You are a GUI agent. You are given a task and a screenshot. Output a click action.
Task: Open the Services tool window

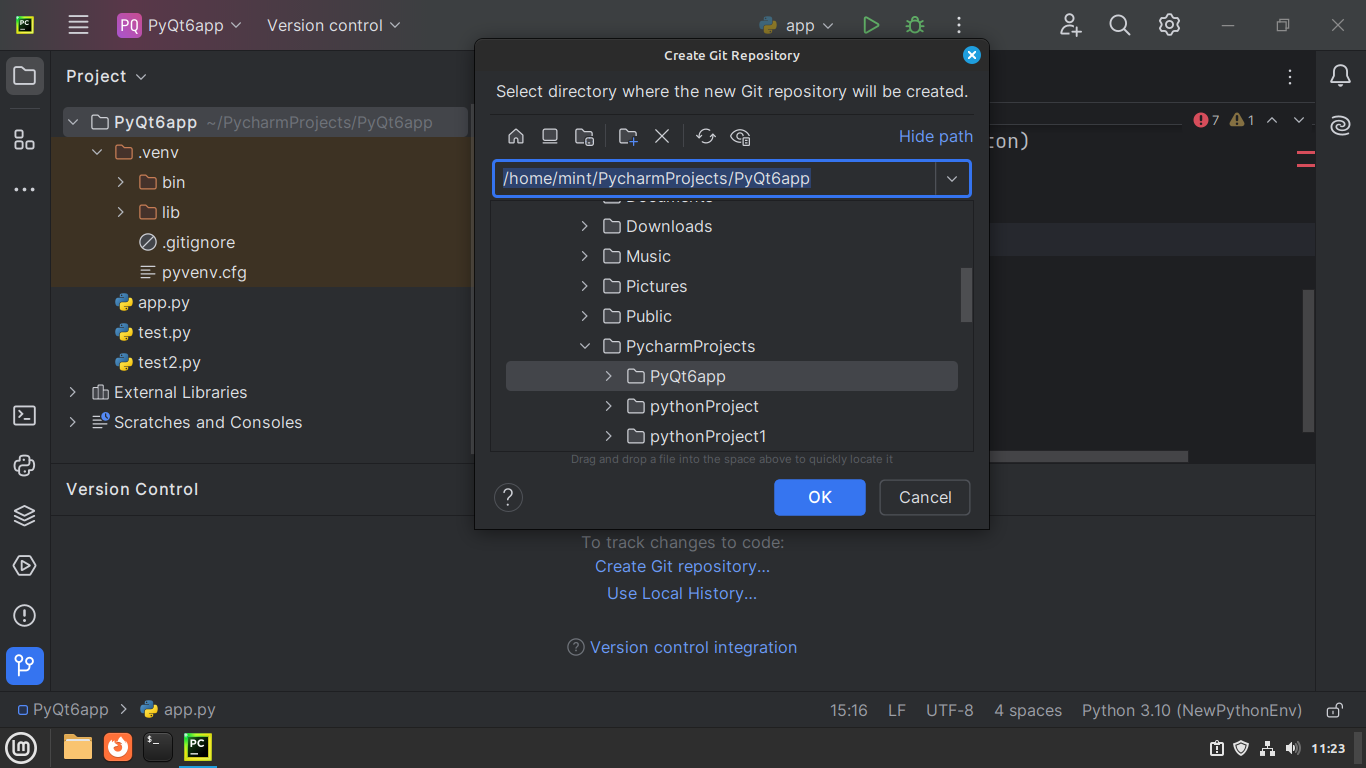click(x=25, y=566)
